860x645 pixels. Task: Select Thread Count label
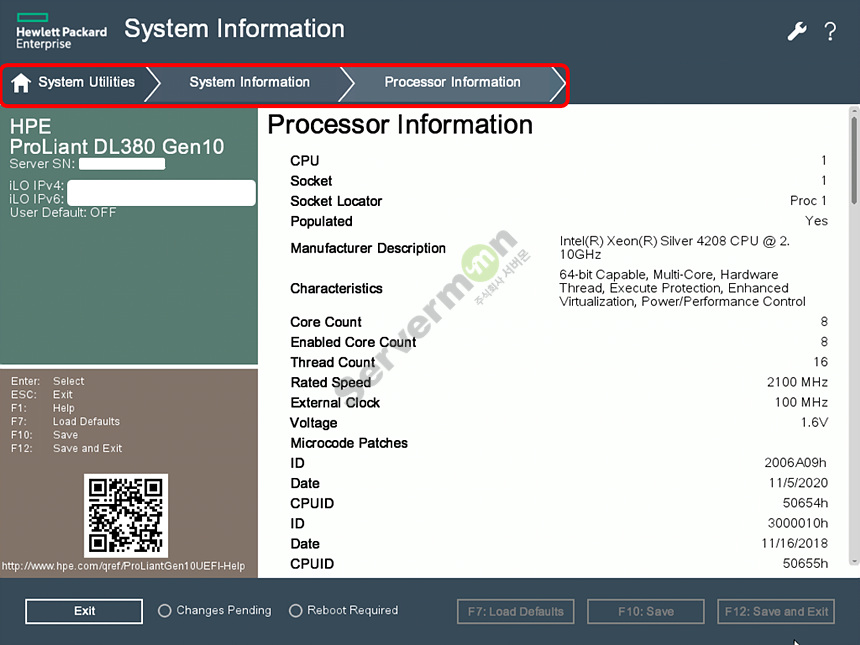[333, 363]
